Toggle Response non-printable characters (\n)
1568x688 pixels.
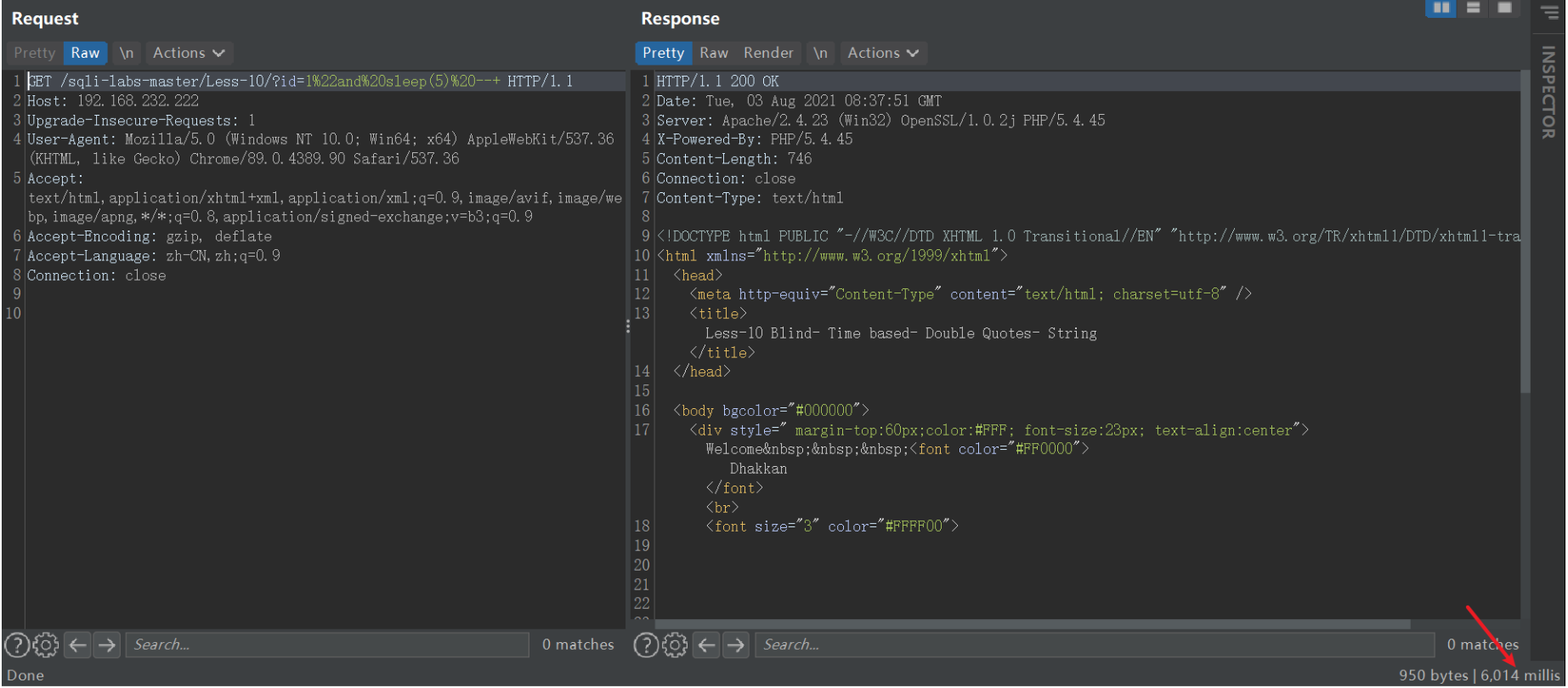(820, 53)
